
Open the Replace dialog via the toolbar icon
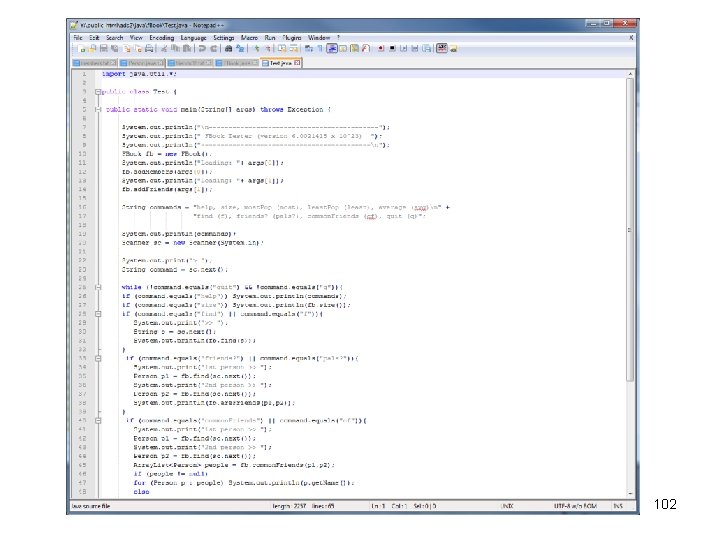pos(240,48)
